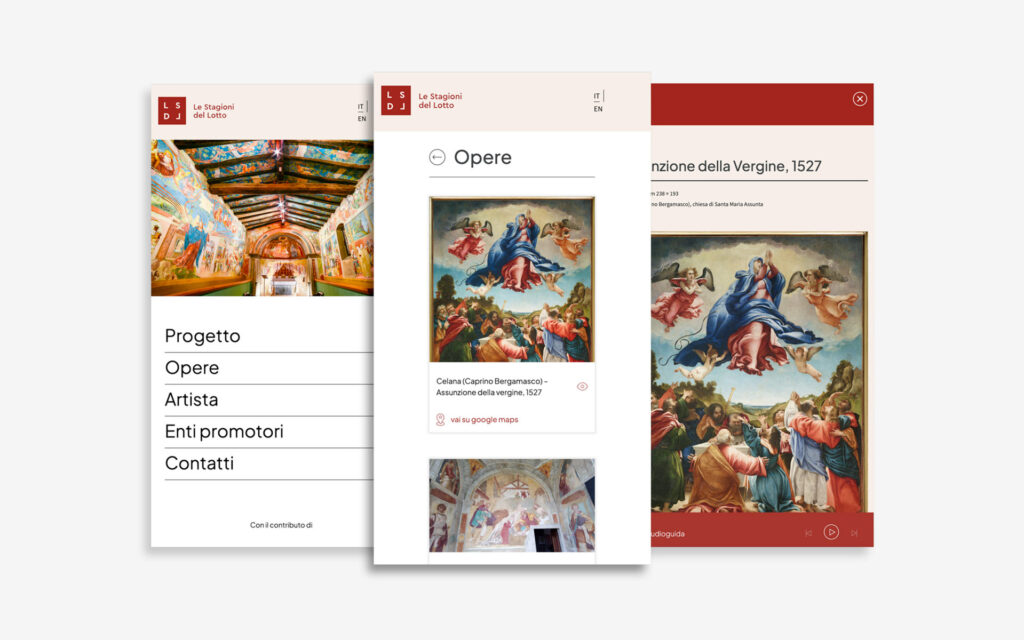Open the vai su google maps link
Image resolution: width=1024 pixels, height=640 pixels.
484,420
